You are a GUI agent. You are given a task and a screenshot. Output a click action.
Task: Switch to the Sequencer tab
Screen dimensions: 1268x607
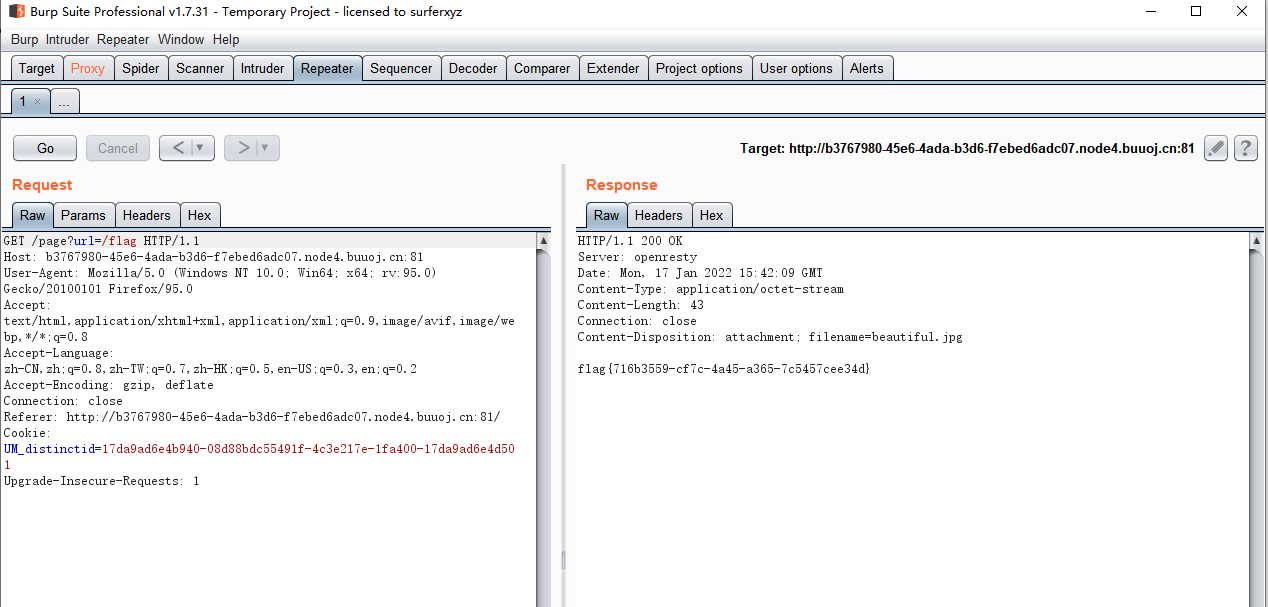pos(401,68)
